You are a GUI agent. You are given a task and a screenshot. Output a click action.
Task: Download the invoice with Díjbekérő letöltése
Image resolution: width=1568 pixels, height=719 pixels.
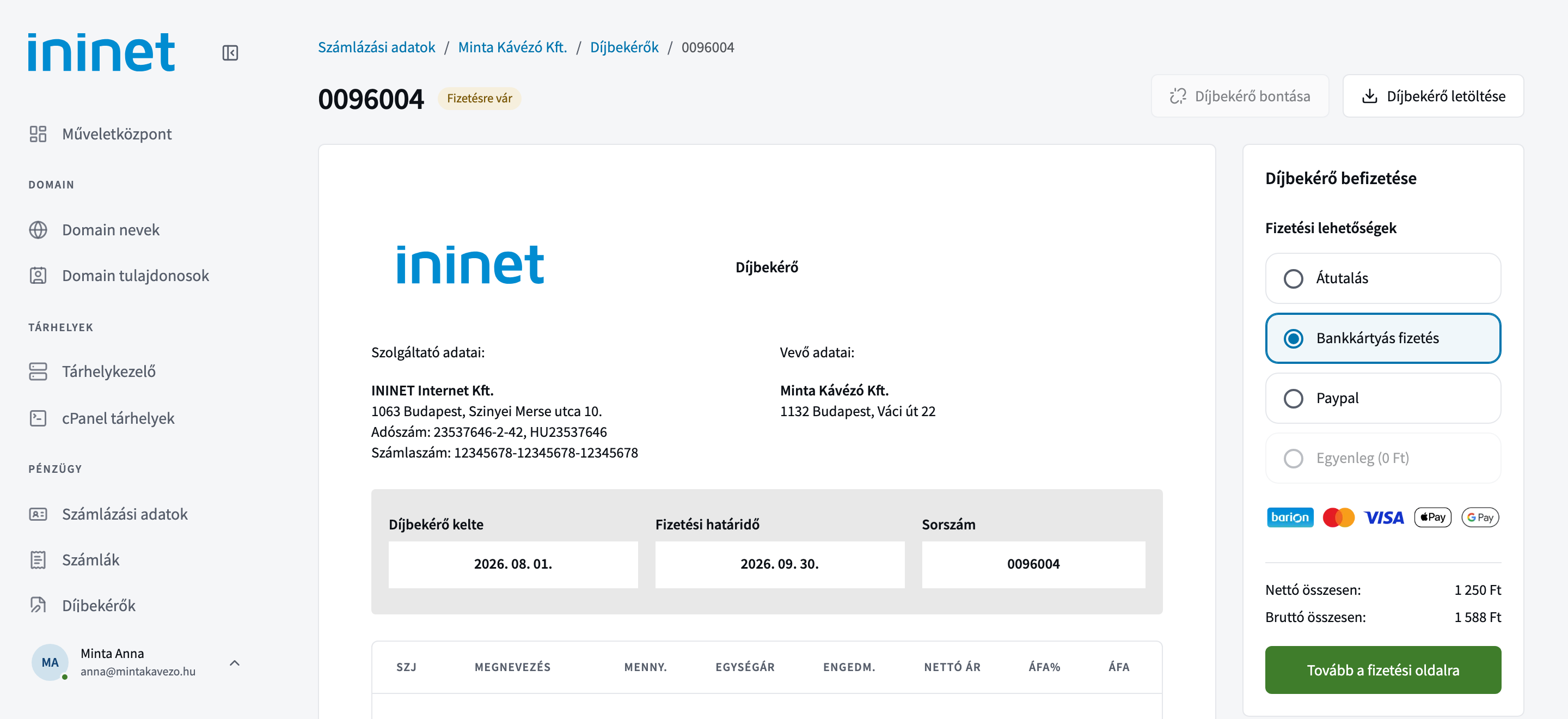[x=1434, y=95]
